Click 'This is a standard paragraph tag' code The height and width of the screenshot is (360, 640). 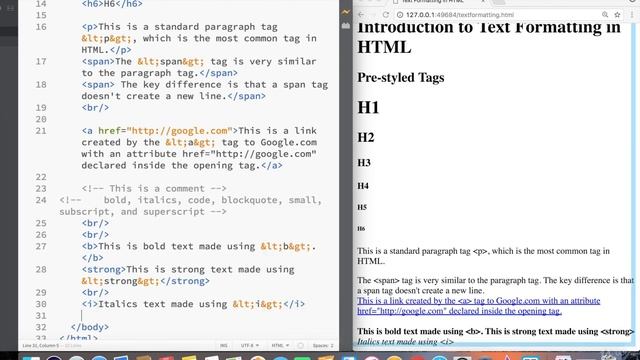coord(188,27)
